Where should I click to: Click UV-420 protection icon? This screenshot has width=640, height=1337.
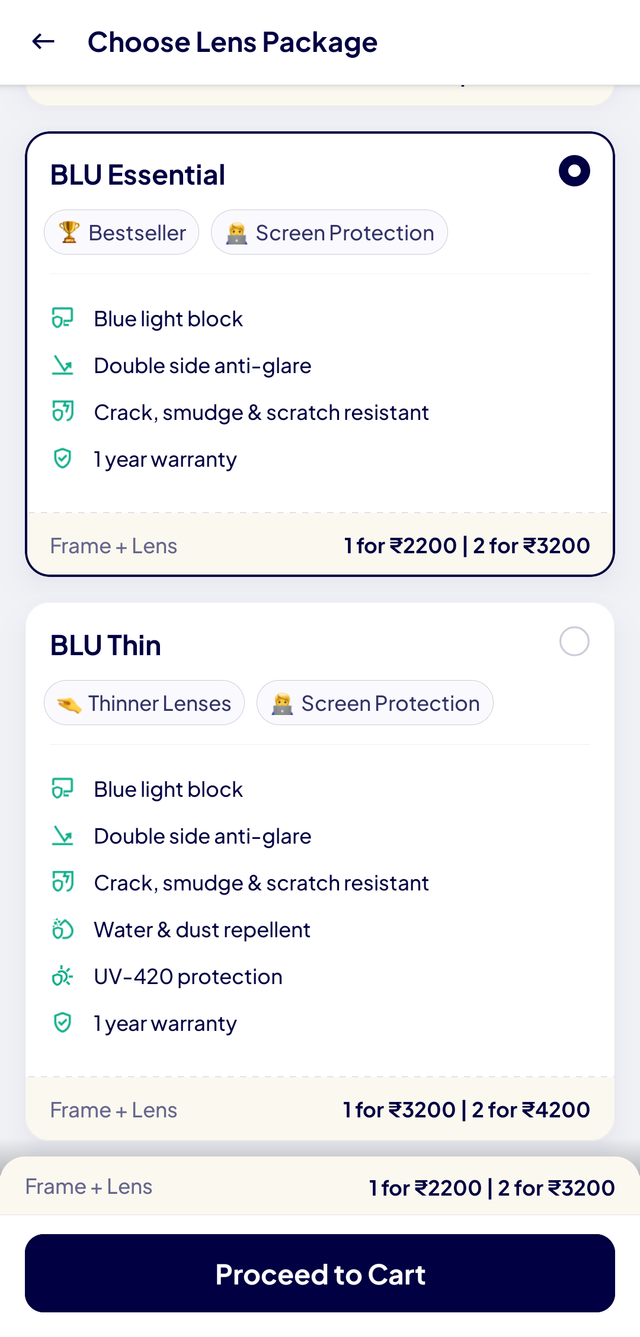click(62, 977)
